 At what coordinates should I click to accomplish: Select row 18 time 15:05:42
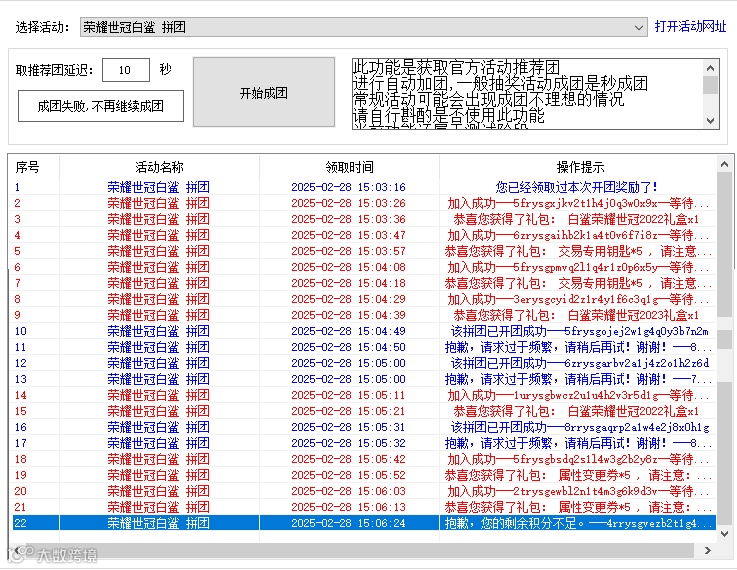[x=348, y=459]
